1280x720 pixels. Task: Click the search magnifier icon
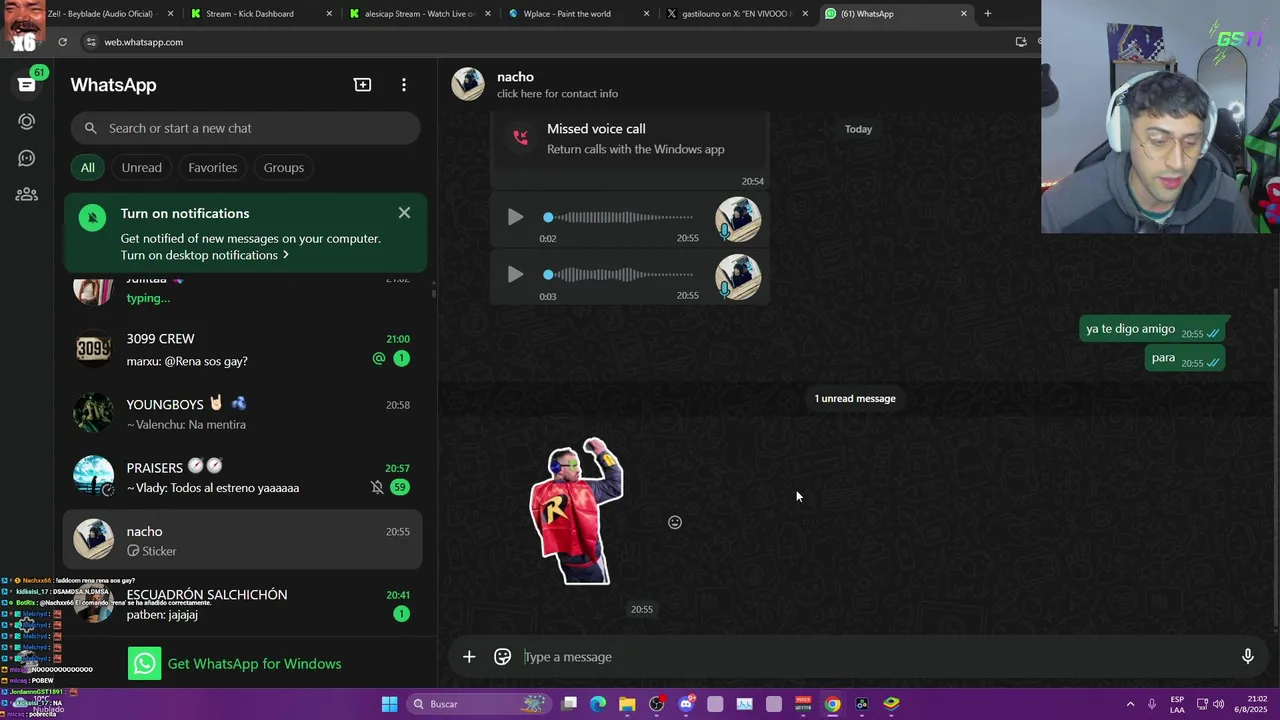pos(91,128)
